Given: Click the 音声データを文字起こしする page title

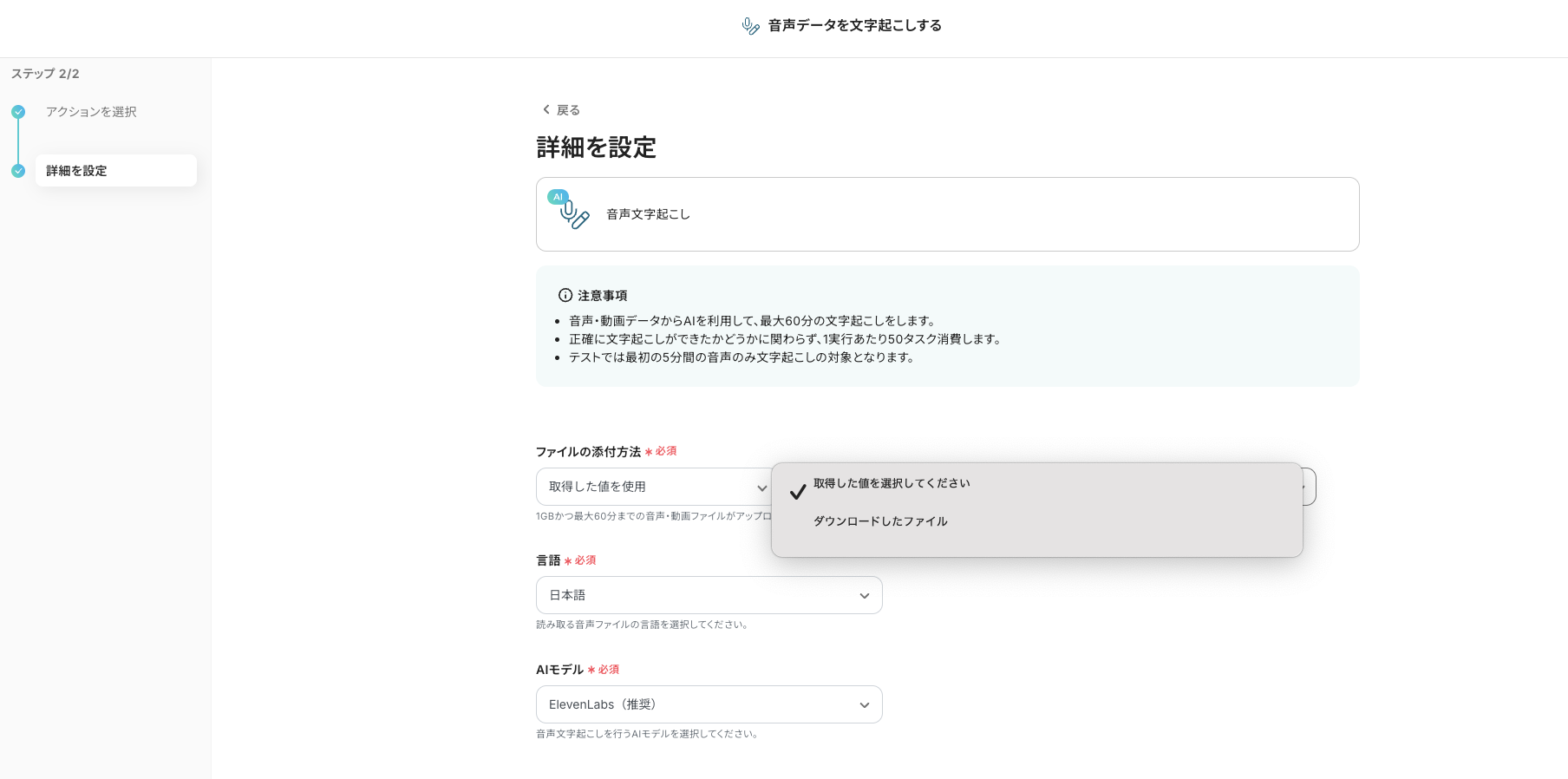Looking at the screenshot, I should pos(854,26).
